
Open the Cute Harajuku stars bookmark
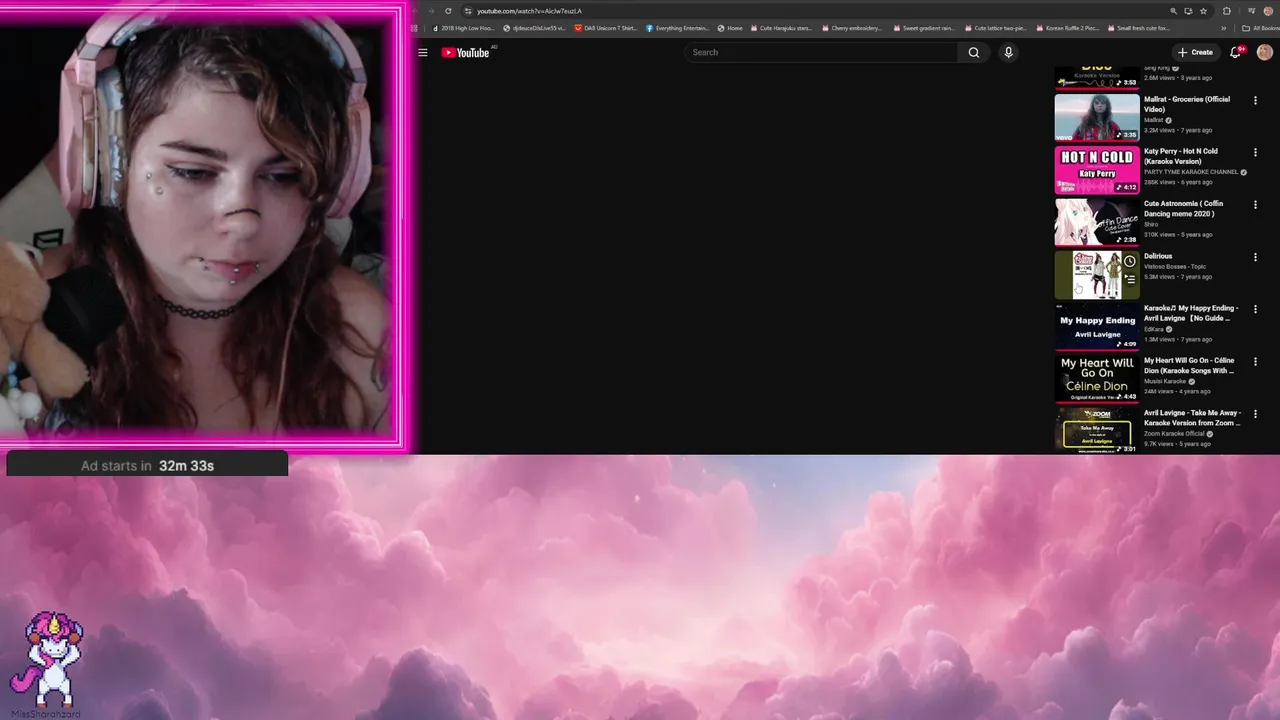pyautogui.click(x=781, y=28)
